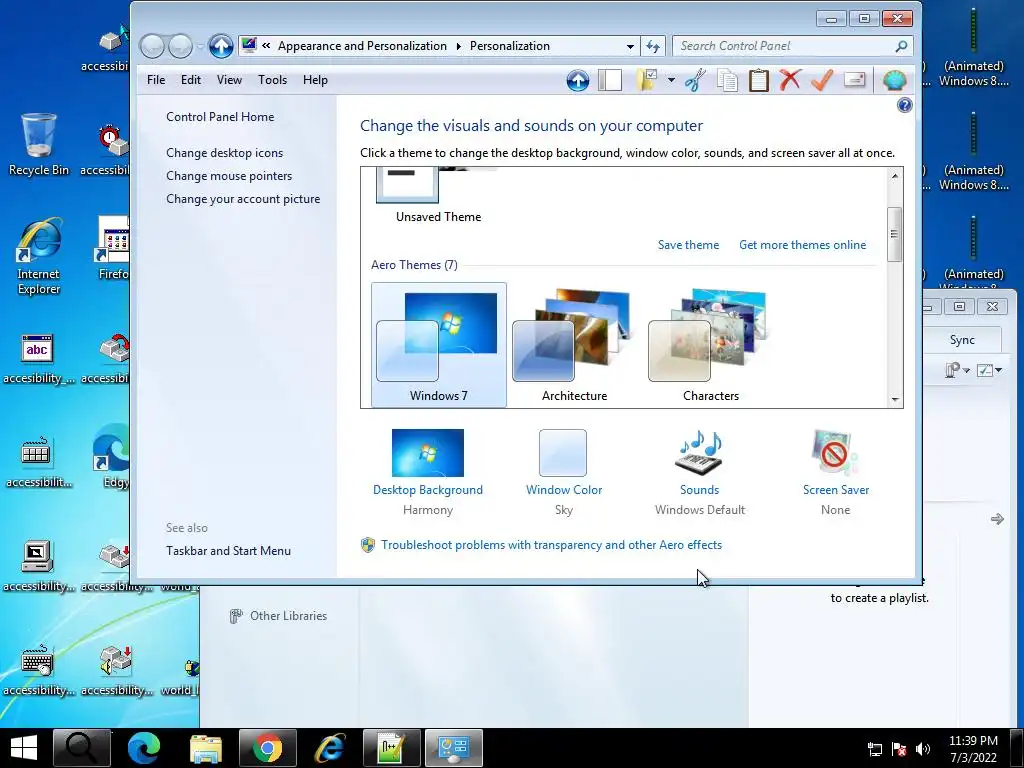Go to Control Panel Home
The width and height of the screenshot is (1024, 768).
click(220, 117)
